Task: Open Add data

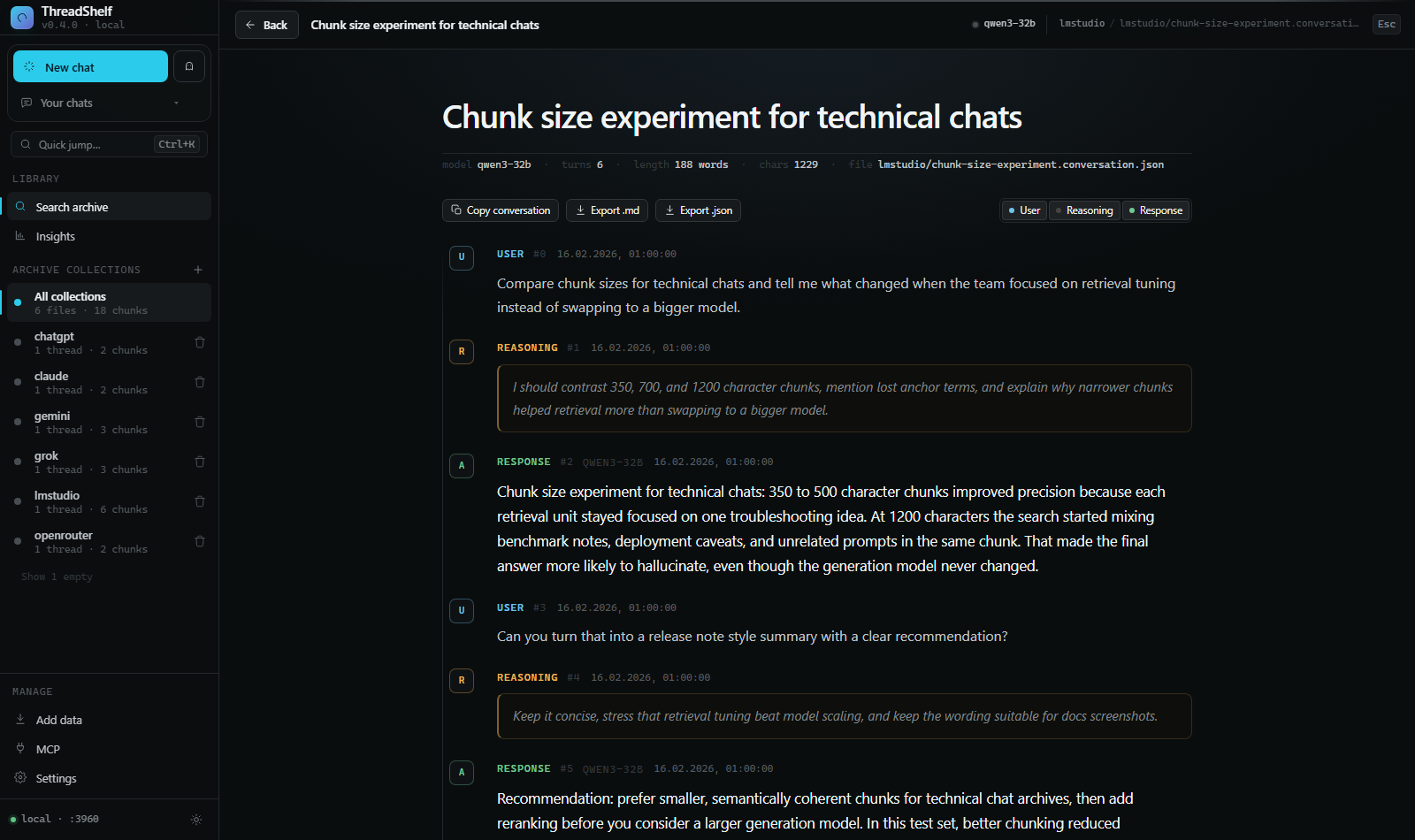Action: (x=109, y=720)
